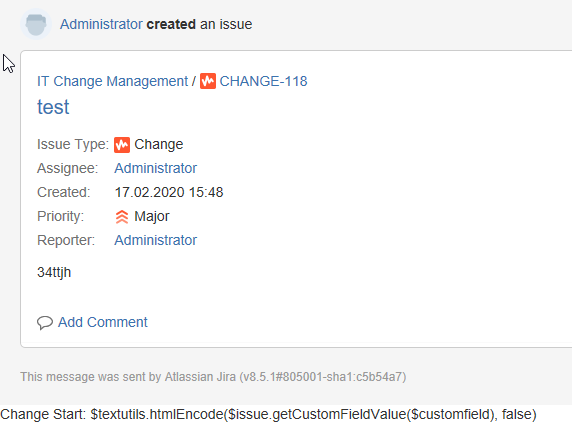Click the Atlassian Jira footer message
Image resolution: width=572 pixels, height=439 pixels.
213,377
